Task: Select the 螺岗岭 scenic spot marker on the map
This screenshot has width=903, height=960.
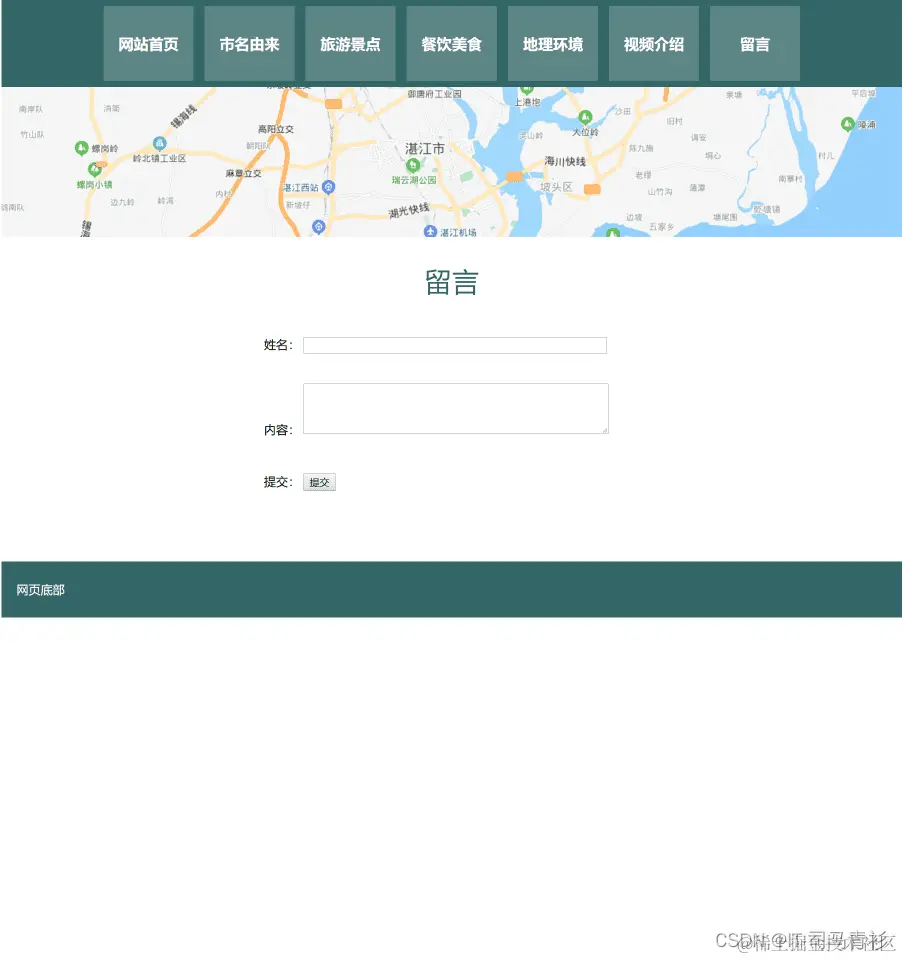Action: point(80,147)
